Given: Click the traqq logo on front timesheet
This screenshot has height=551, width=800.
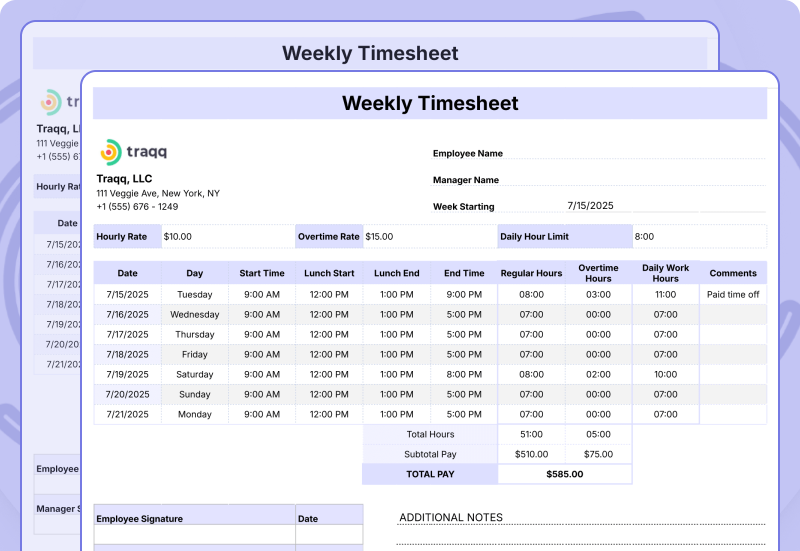Looking at the screenshot, I should click(x=133, y=152).
